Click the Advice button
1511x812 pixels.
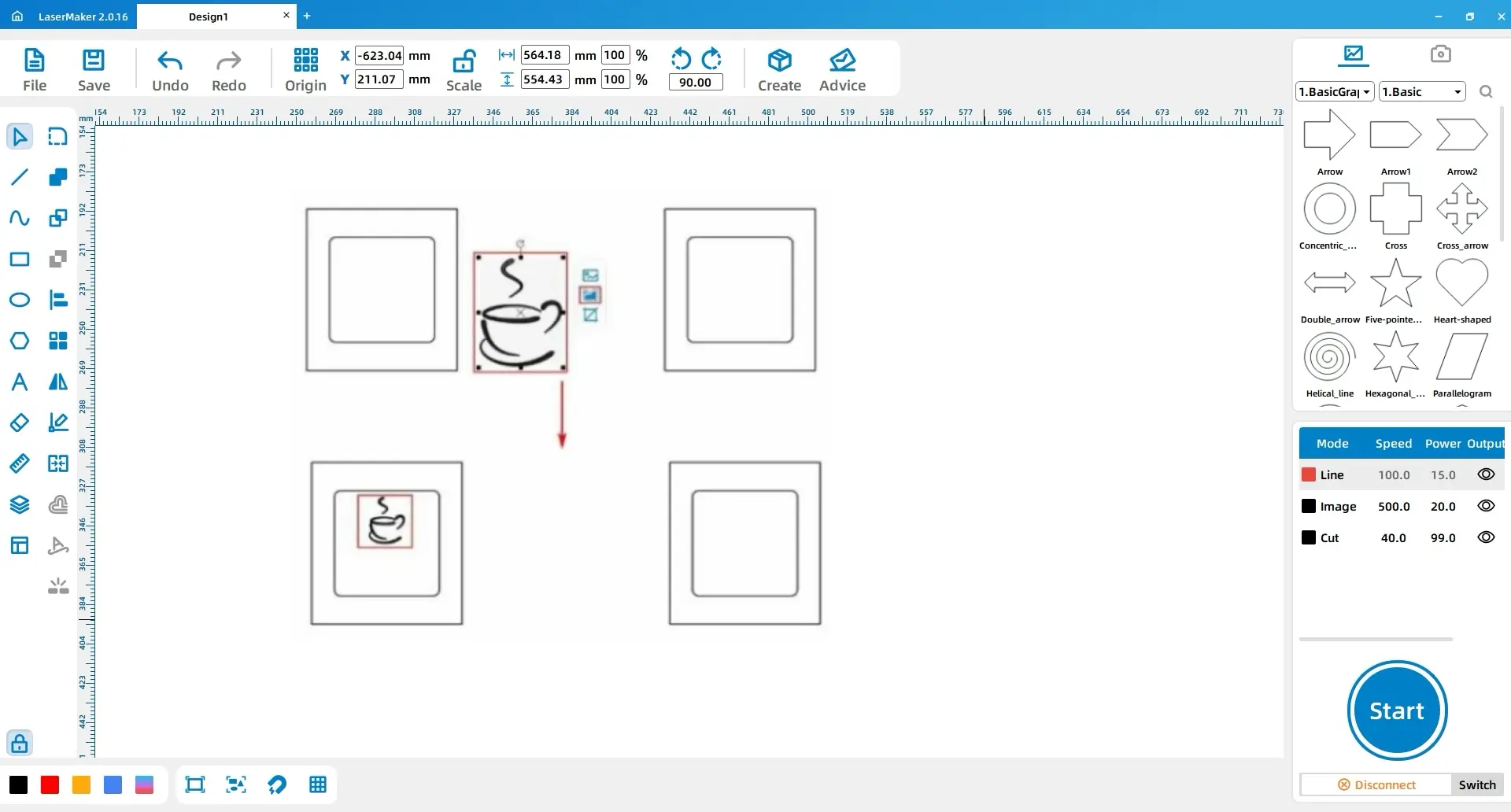pos(842,71)
